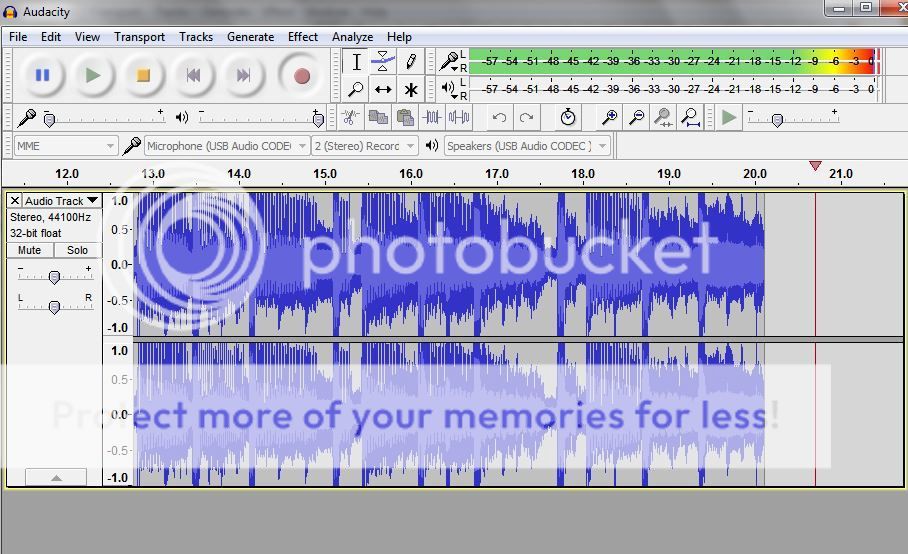Collapse the track with bottom arrow

(x=55, y=478)
